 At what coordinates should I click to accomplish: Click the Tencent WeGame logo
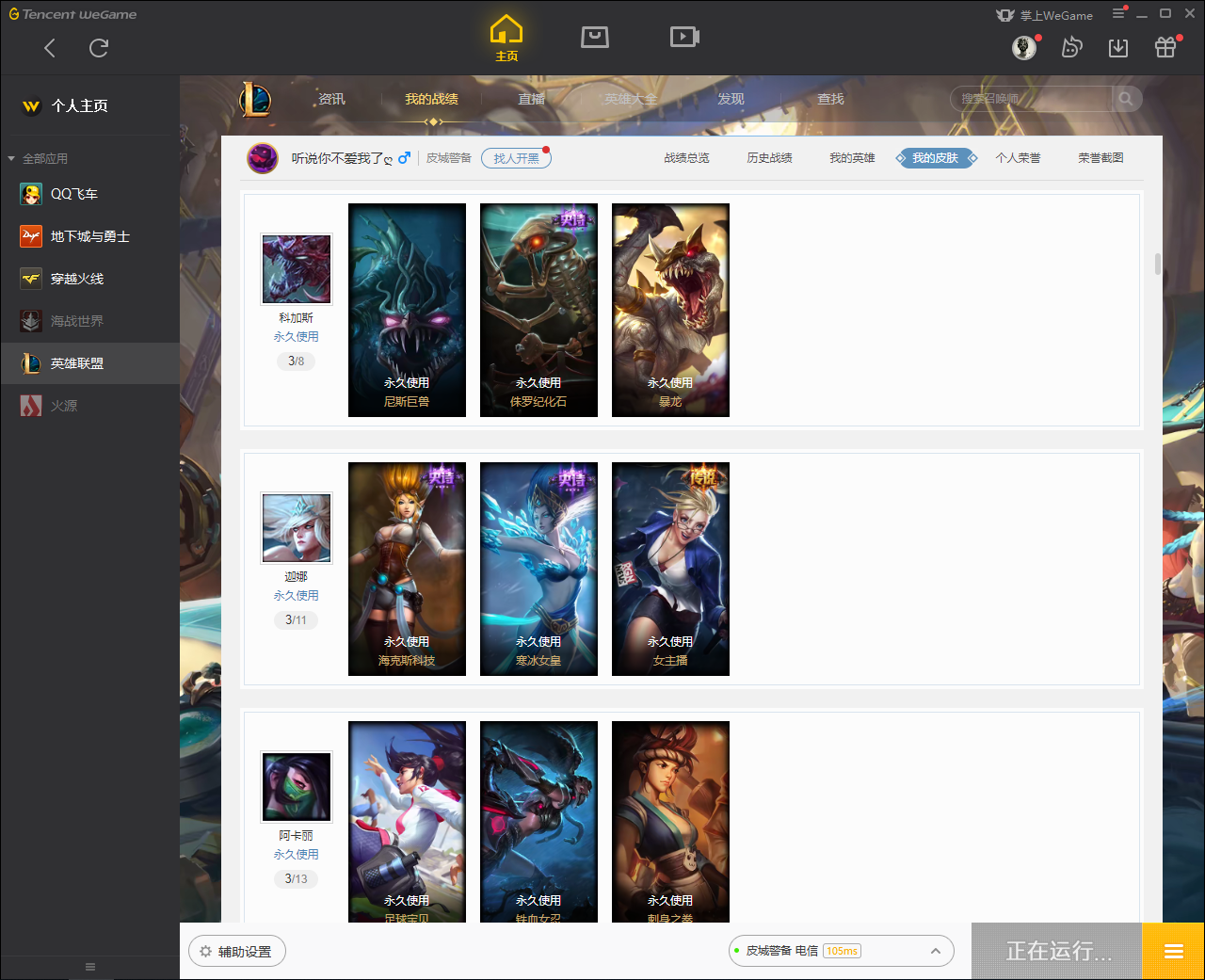73,14
